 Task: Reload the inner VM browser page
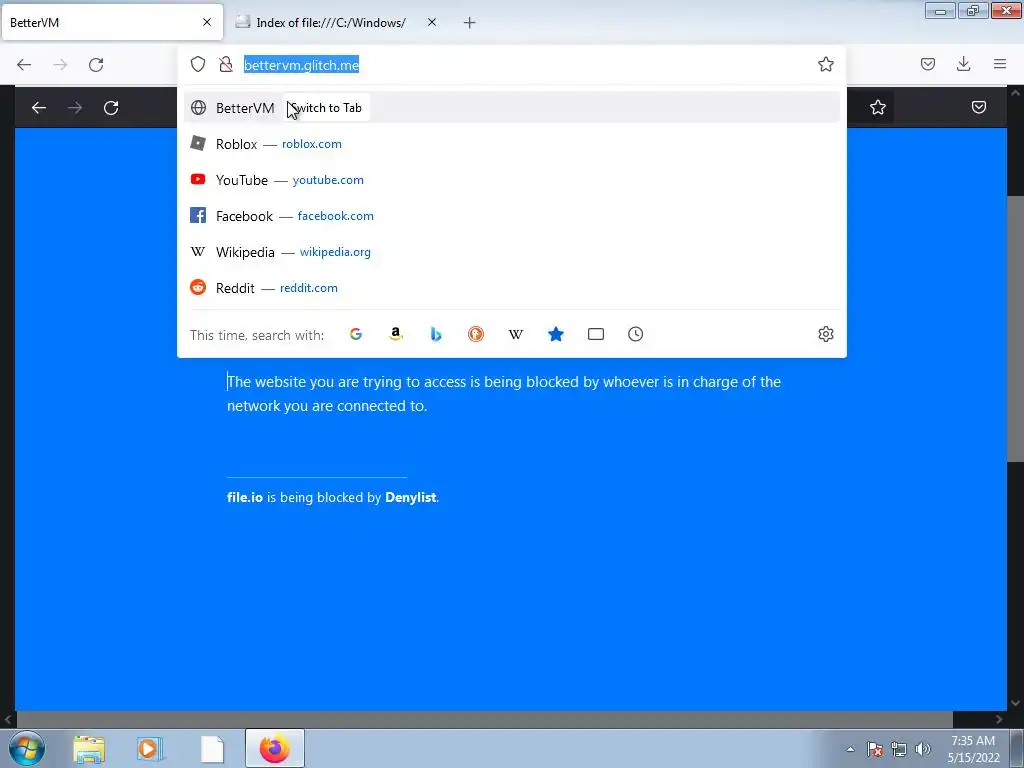pyautogui.click(x=111, y=108)
